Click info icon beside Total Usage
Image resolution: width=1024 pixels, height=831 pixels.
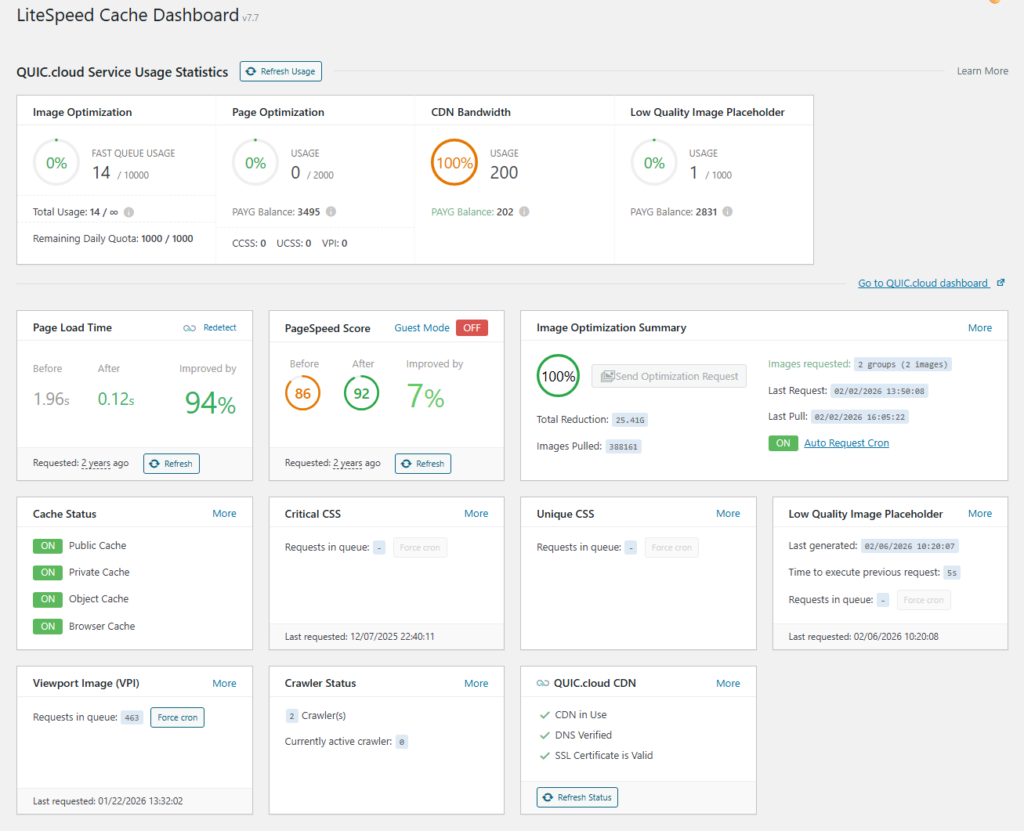(x=129, y=212)
